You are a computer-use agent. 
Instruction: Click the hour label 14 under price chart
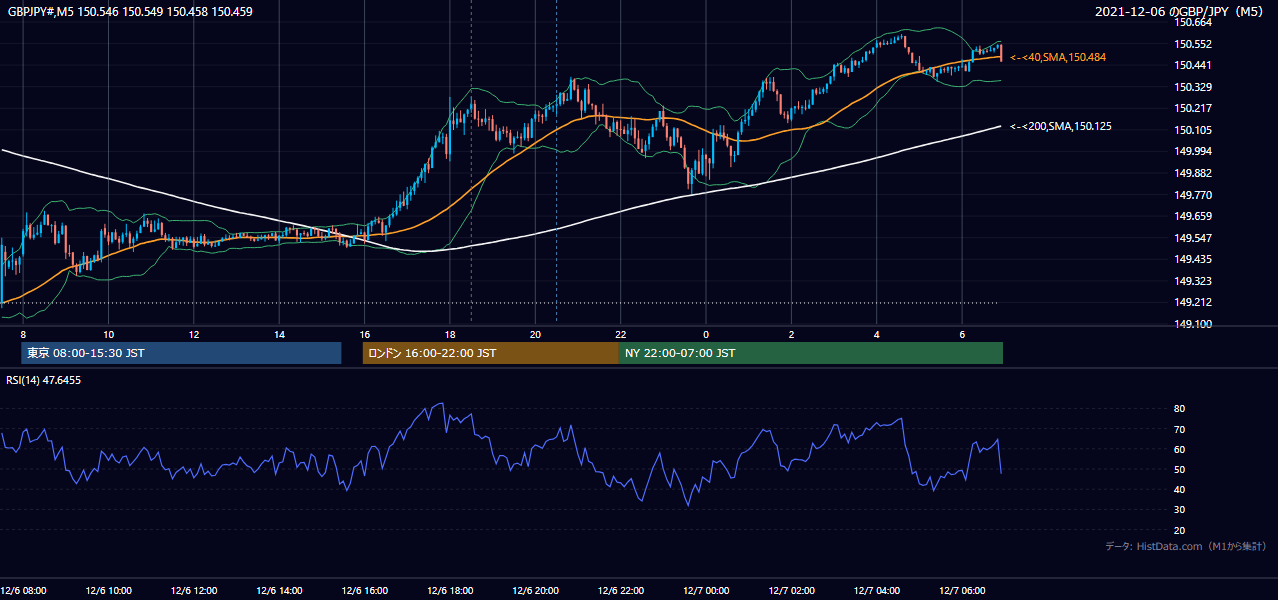coord(279,334)
